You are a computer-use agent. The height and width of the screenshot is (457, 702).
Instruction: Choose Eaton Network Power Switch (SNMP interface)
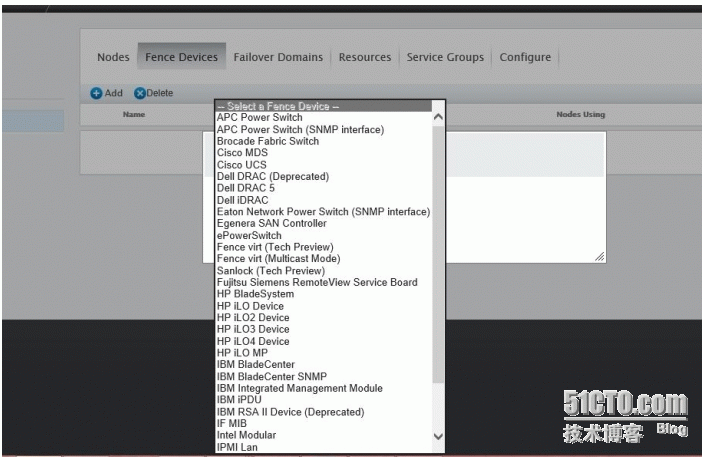coord(324,212)
